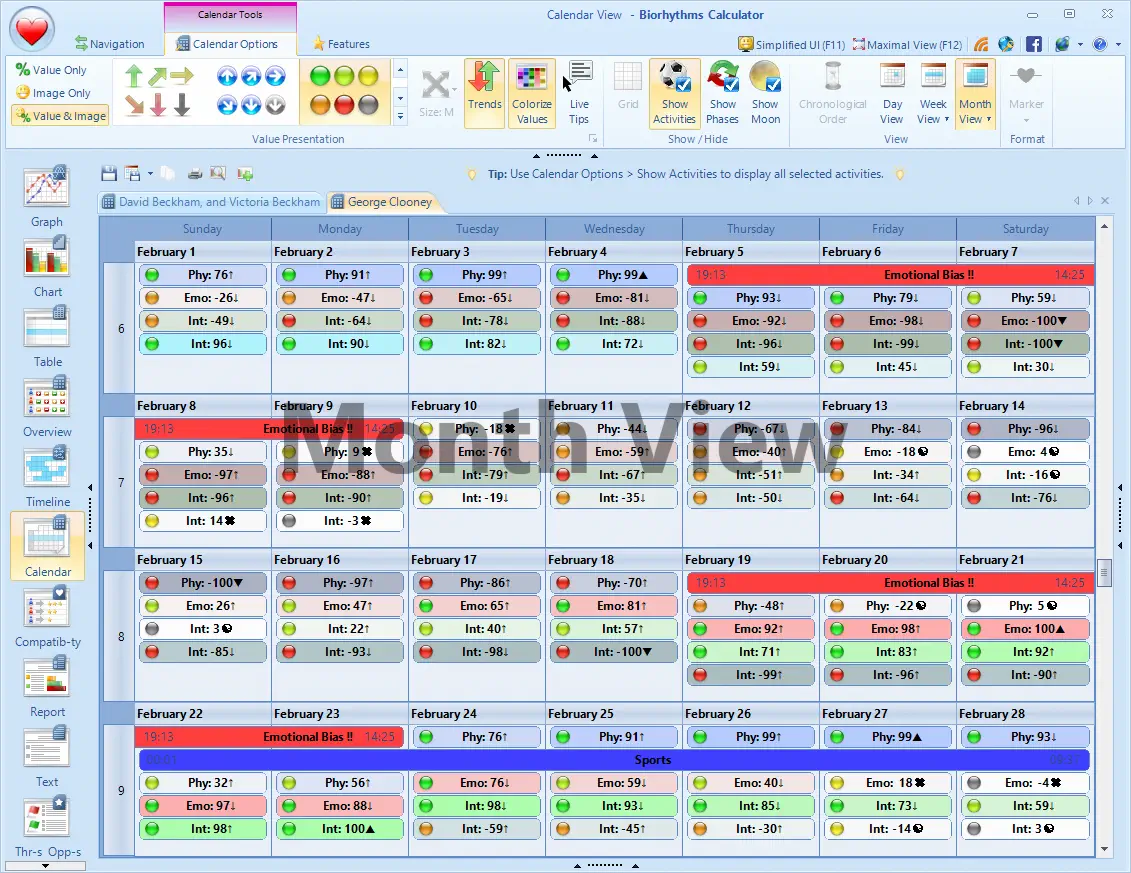Toggle Show Phases on the calendar
1131x873 pixels.
point(723,92)
